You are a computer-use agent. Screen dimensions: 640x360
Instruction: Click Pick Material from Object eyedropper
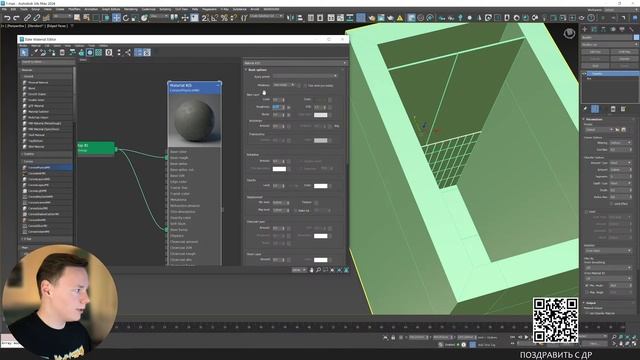coord(35,52)
